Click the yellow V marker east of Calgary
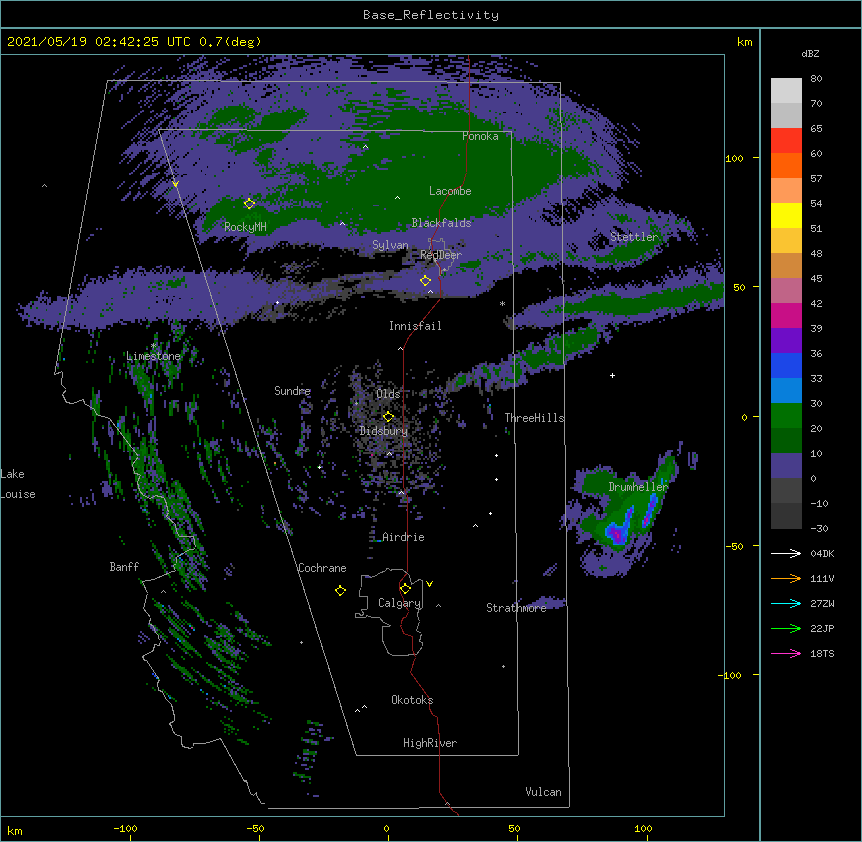 click(429, 584)
